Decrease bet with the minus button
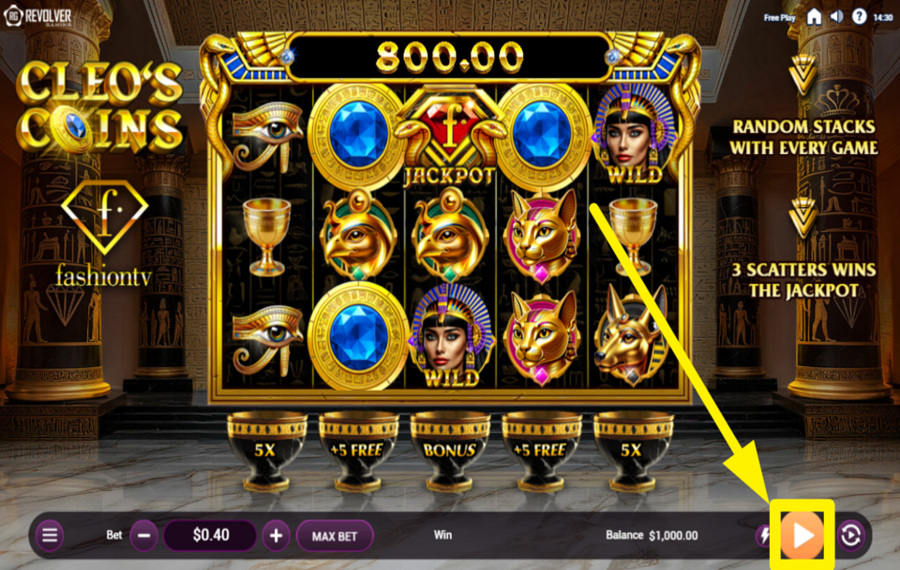 click(144, 536)
